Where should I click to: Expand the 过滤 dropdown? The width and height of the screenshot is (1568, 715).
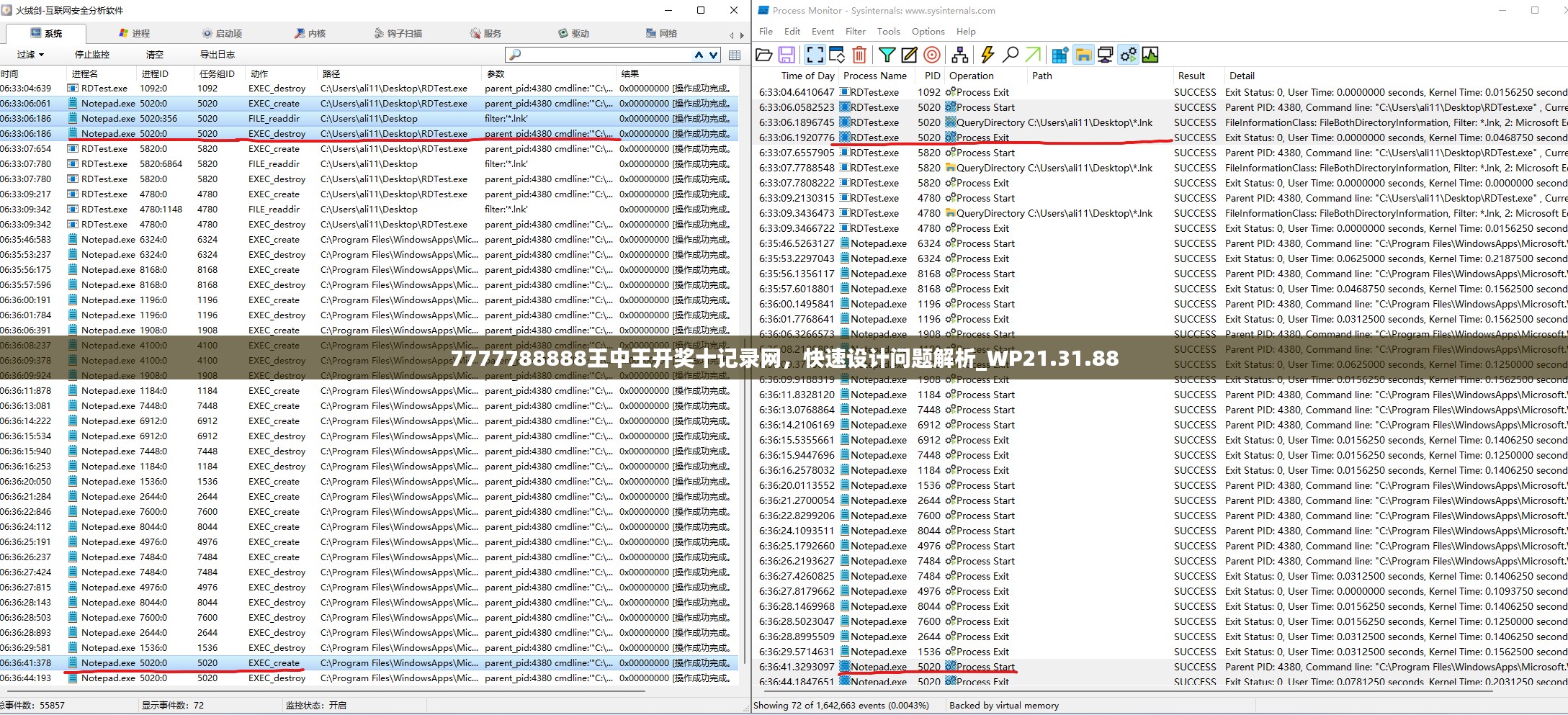pyautogui.click(x=31, y=55)
